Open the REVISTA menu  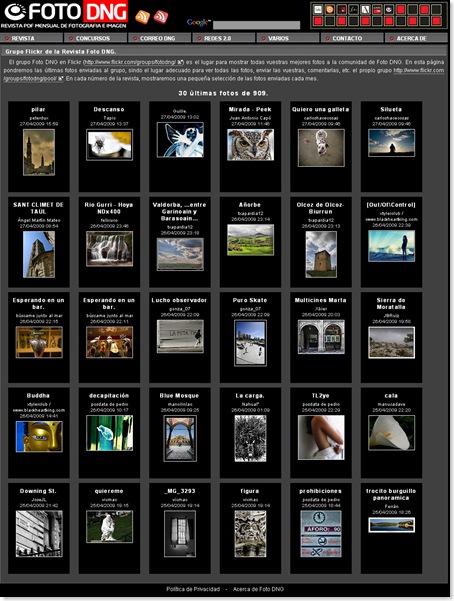[31, 38]
